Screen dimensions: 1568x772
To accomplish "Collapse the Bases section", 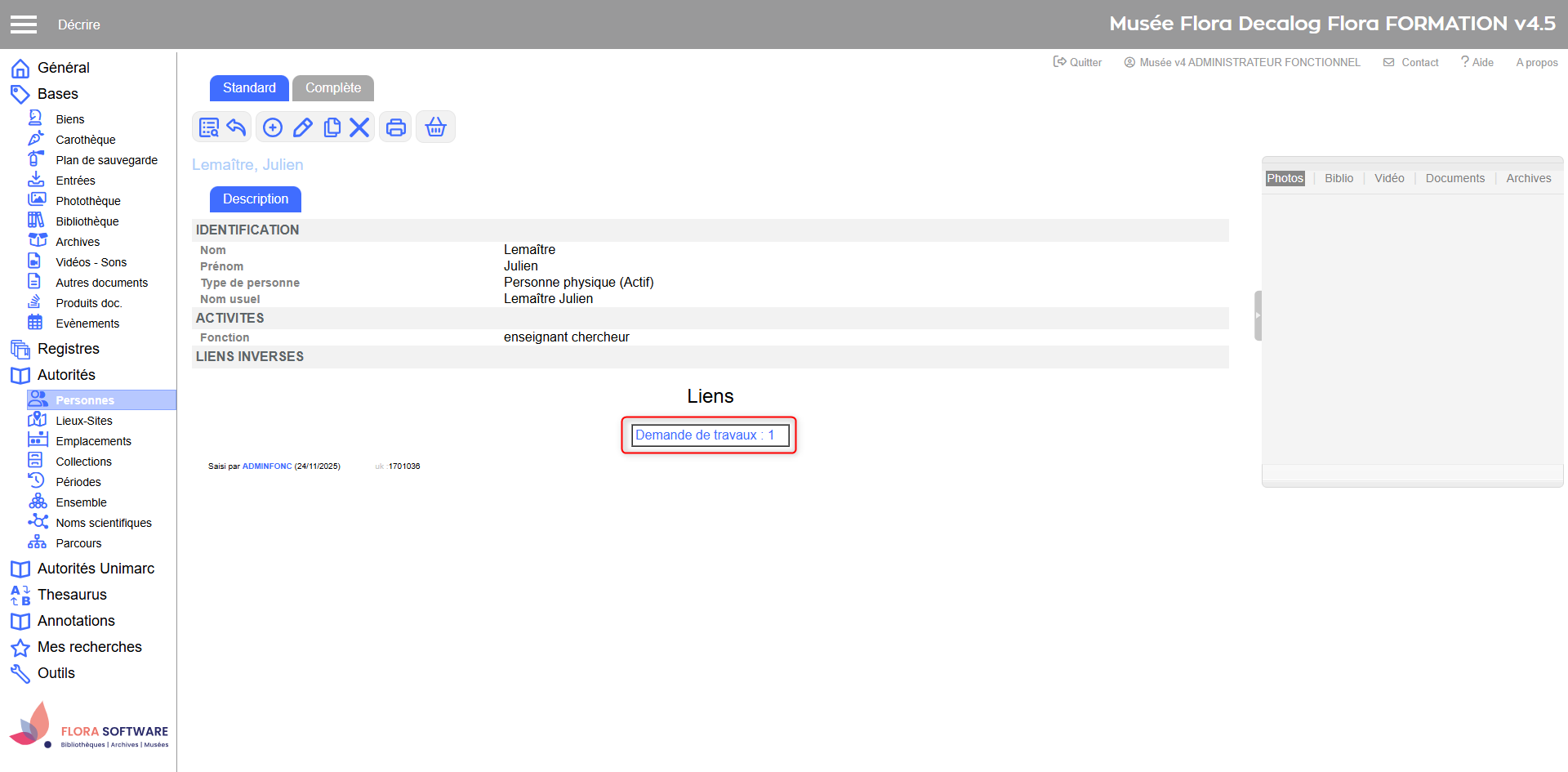I will pos(57,94).
